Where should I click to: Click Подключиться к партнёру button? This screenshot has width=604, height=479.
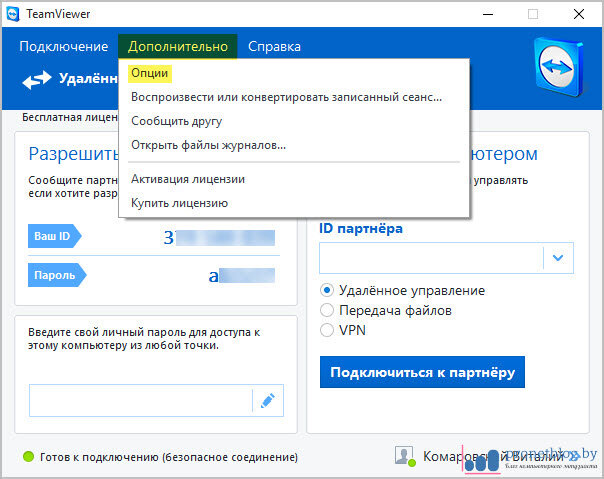(422, 372)
